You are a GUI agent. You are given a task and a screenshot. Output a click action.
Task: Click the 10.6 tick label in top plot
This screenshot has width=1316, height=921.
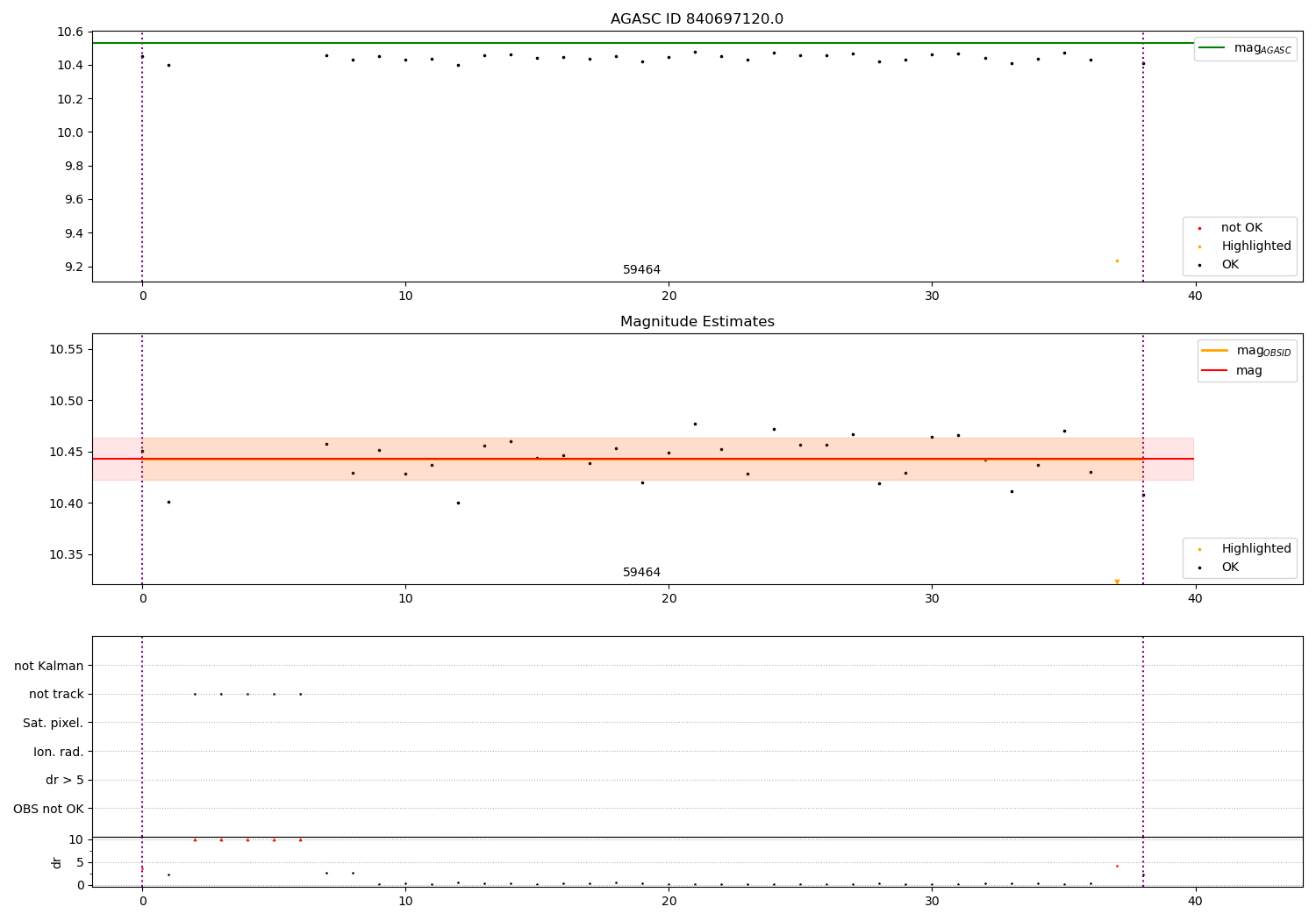69,32
